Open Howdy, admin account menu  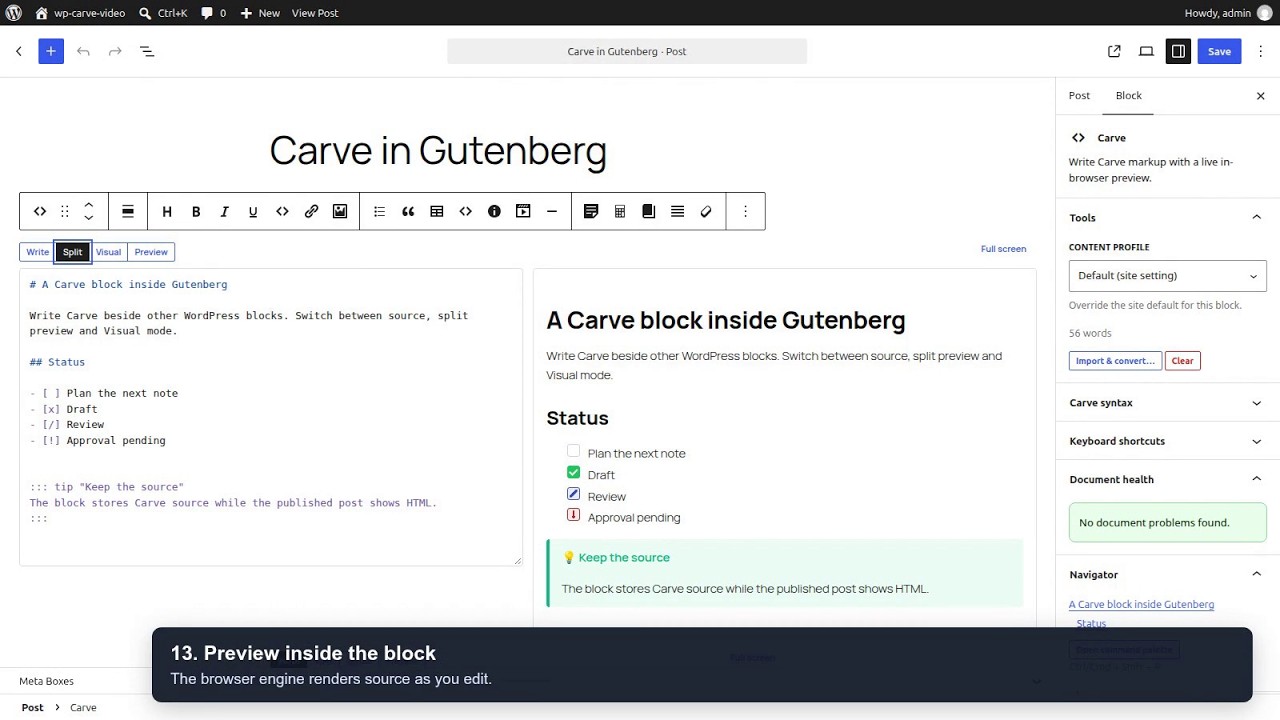(1228, 13)
